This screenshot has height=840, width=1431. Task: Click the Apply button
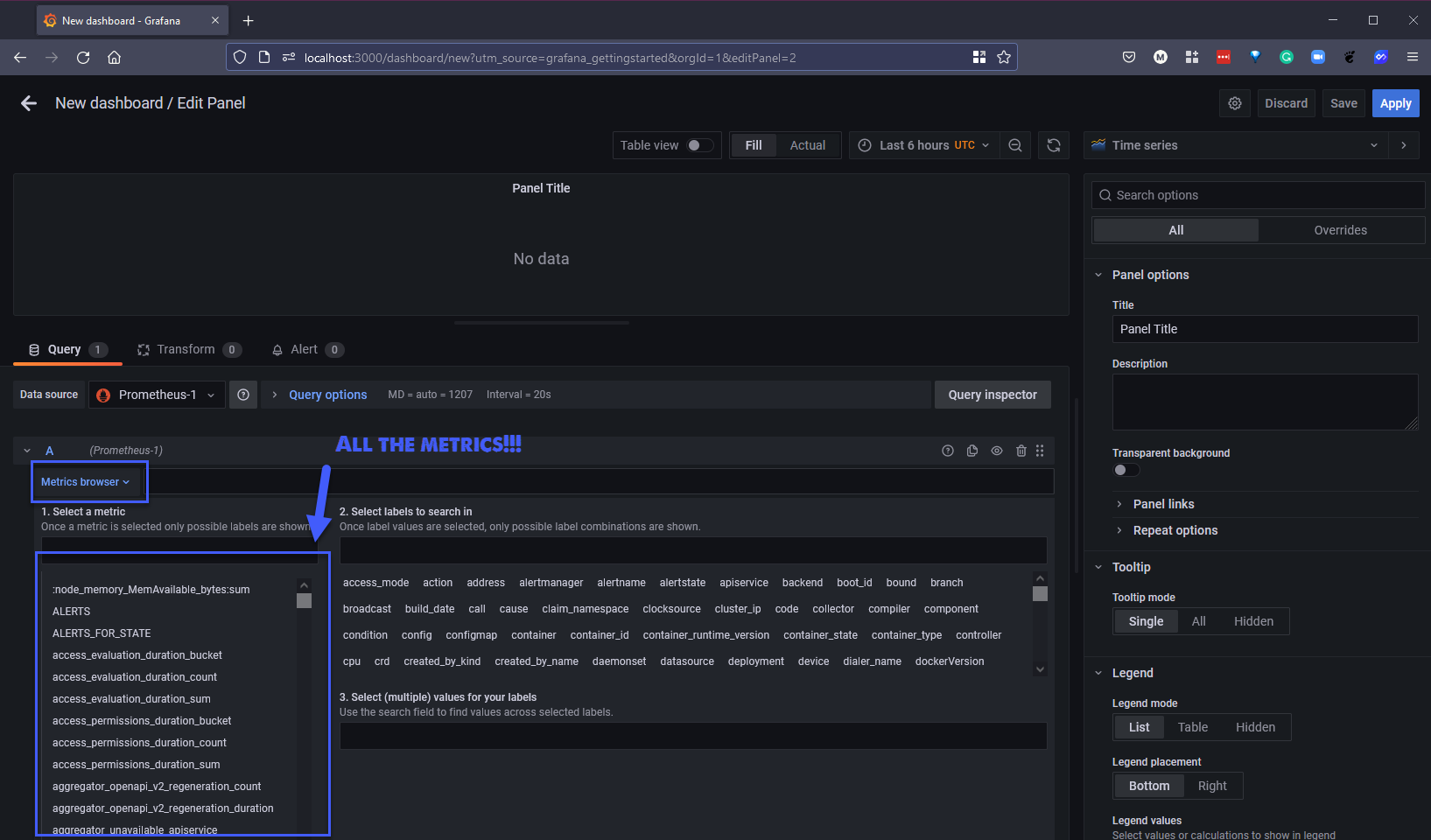pos(1395,103)
